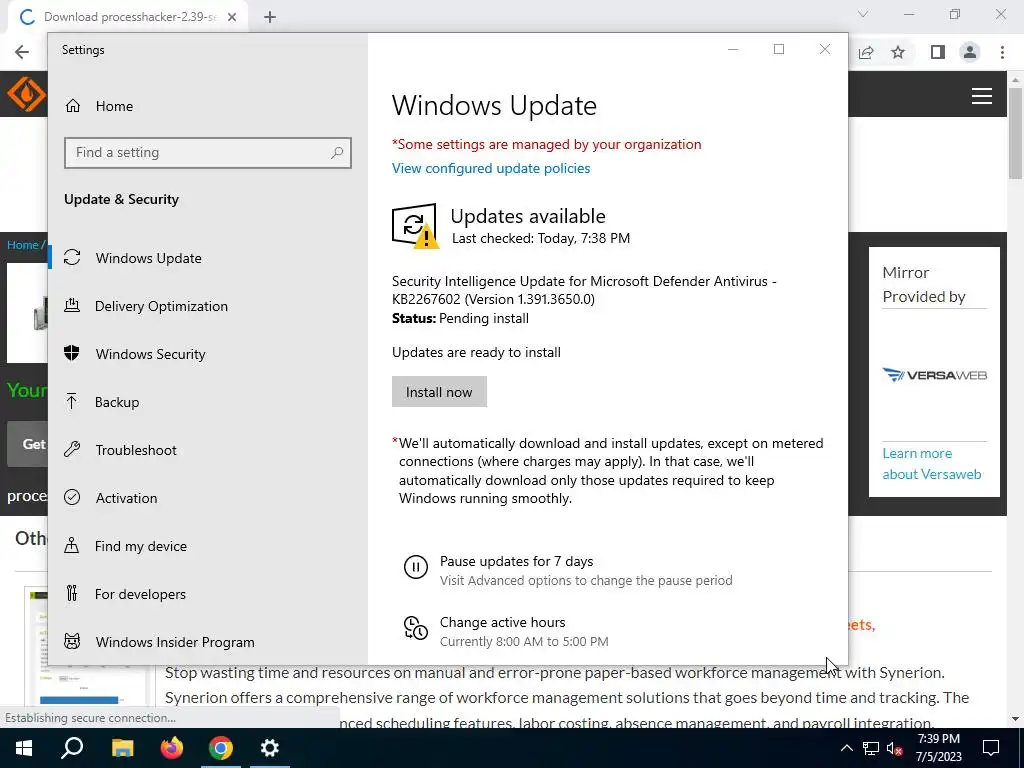Switch to Download processhacker Chrome tab
1024x768 pixels.
click(x=129, y=17)
